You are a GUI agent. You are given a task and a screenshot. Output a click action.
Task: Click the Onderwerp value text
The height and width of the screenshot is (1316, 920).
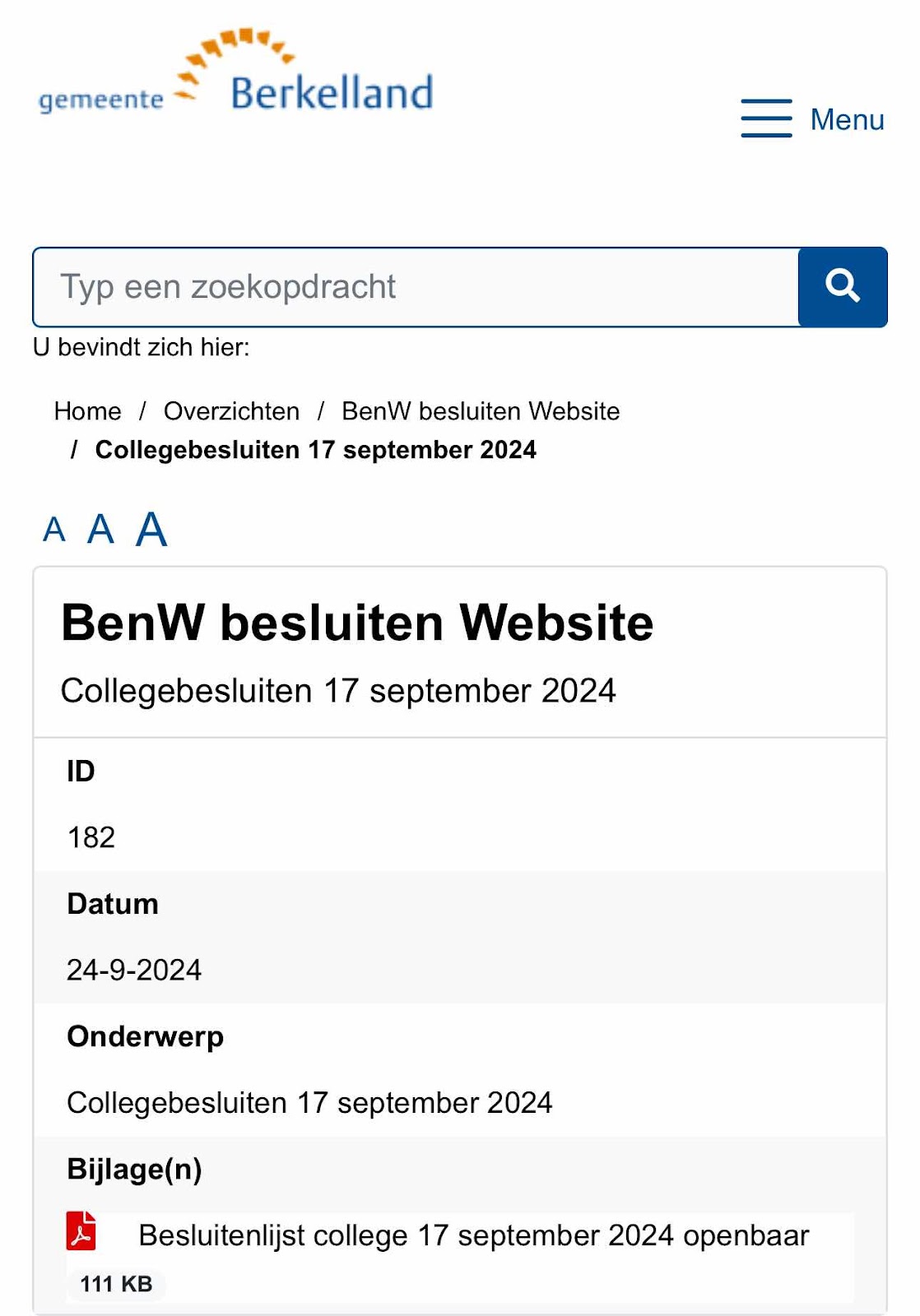click(309, 1103)
